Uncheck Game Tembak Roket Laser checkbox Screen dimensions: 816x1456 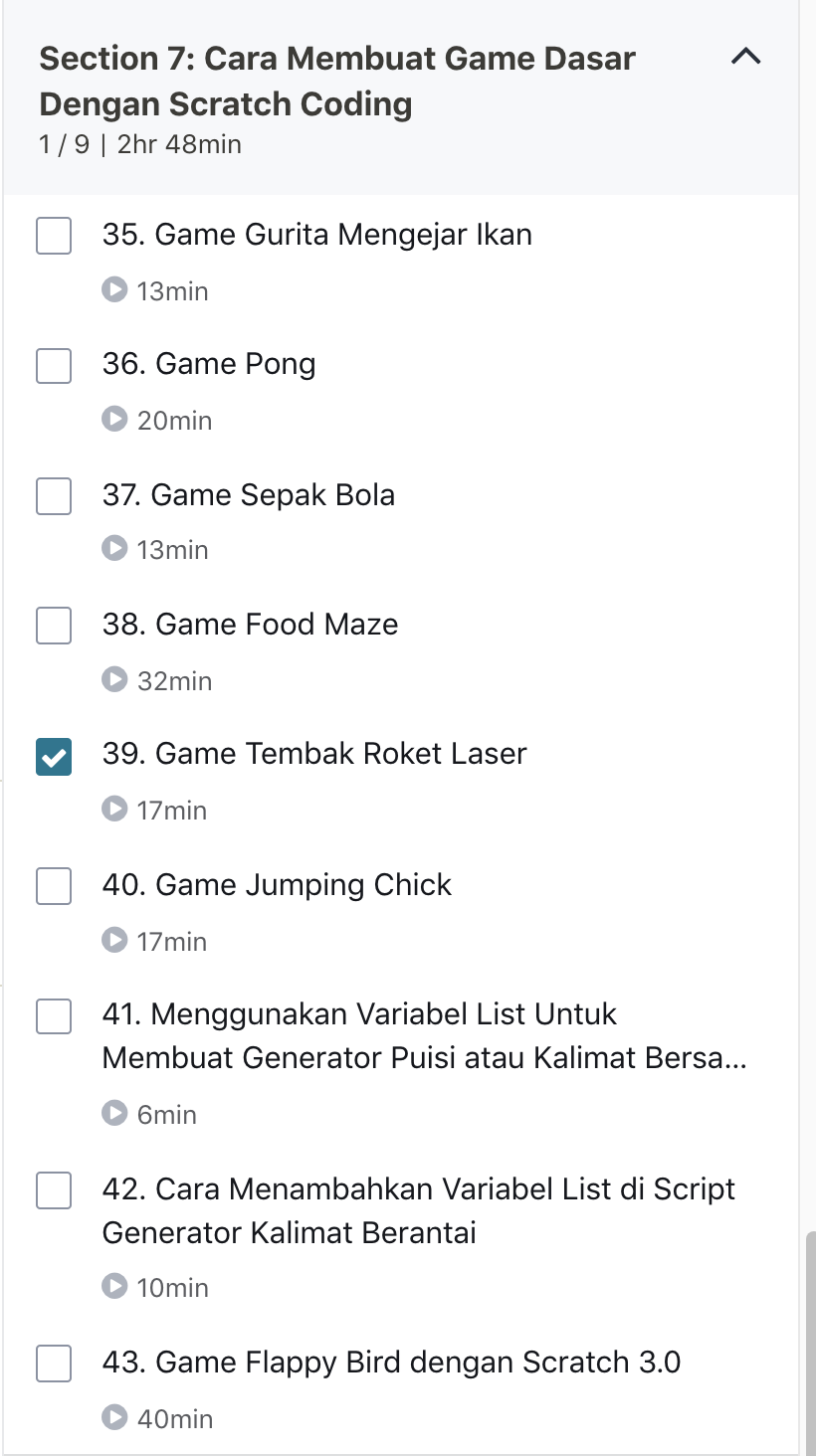point(54,756)
